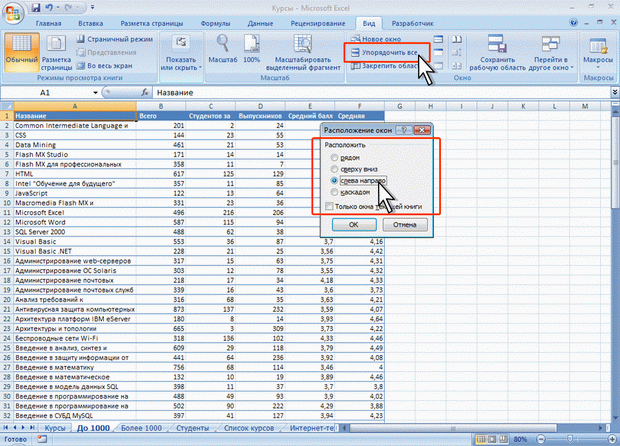The height and width of the screenshot is (446, 620).
Task: Click the zoom slider handle
Action: [x=570, y=439]
